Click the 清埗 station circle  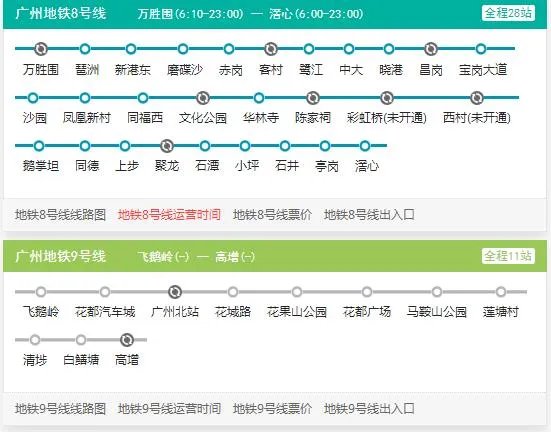click(35, 340)
